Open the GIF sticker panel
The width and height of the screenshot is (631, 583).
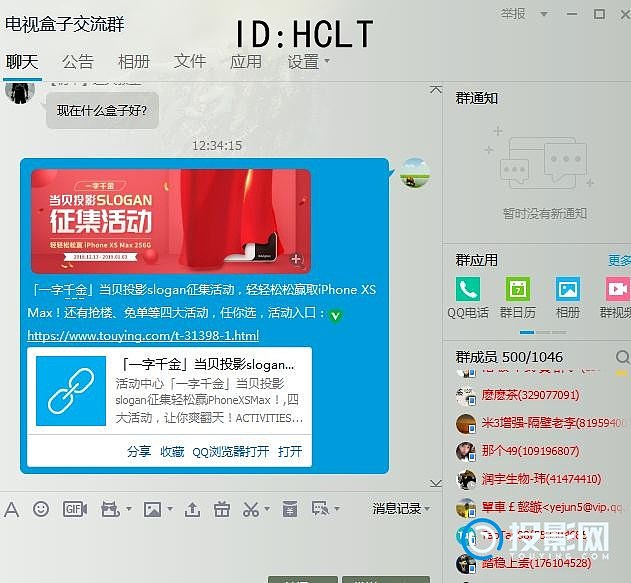[75, 509]
